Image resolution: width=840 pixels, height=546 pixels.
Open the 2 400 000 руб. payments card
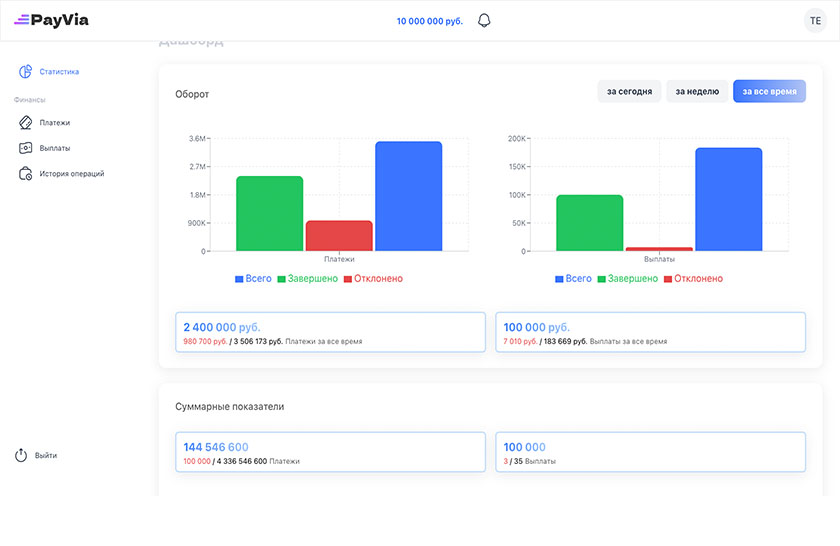pyautogui.click(x=330, y=332)
